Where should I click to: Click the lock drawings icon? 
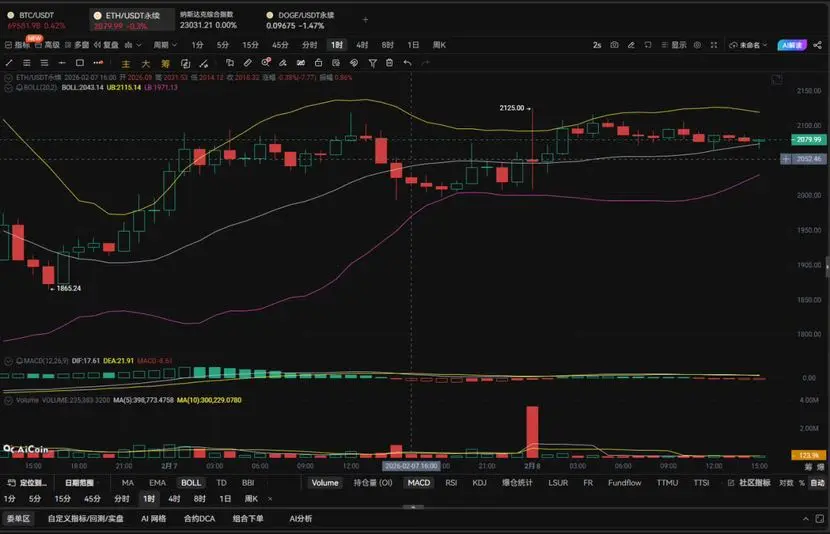tap(318, 63)
